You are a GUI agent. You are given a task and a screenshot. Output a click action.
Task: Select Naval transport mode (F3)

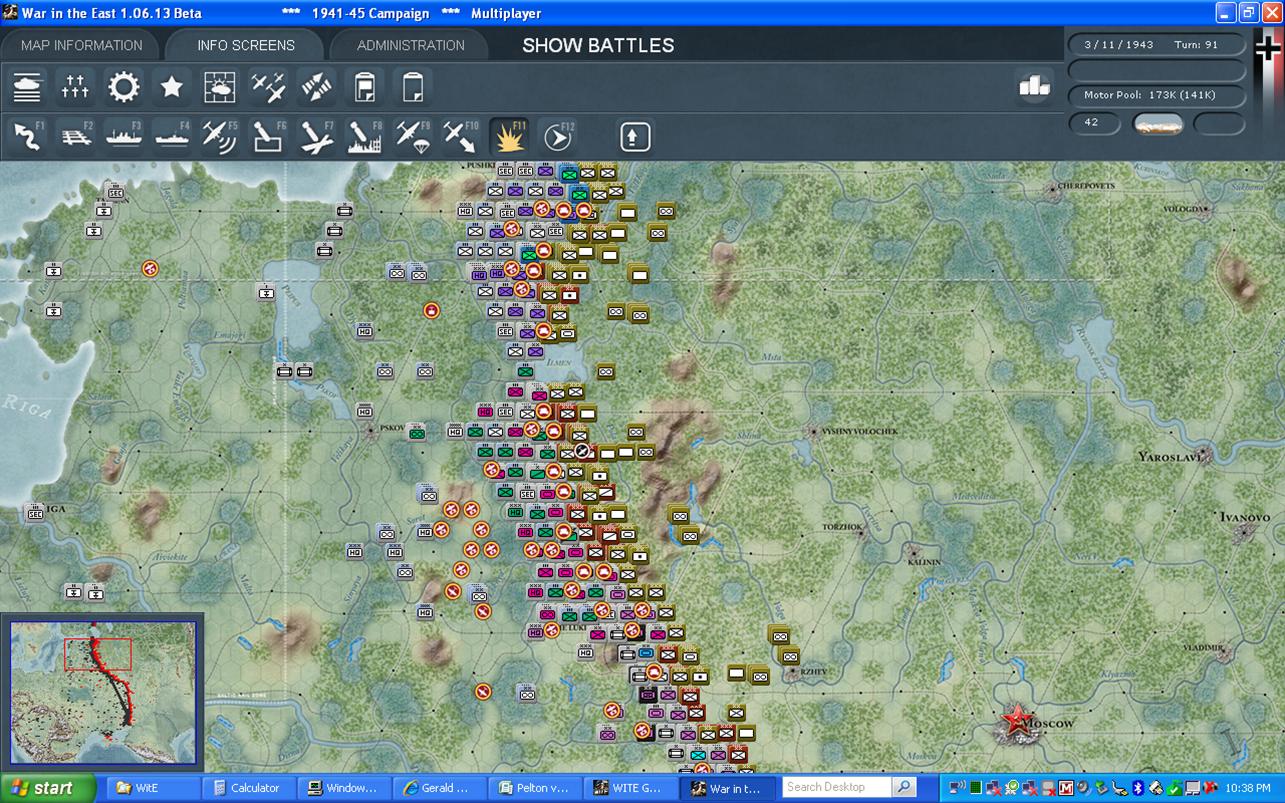[124, 136]
